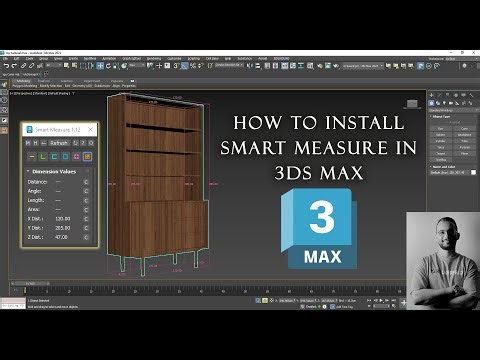480x360 pixels.
Task: Open the Rendering menu
Action: (154, 59)
